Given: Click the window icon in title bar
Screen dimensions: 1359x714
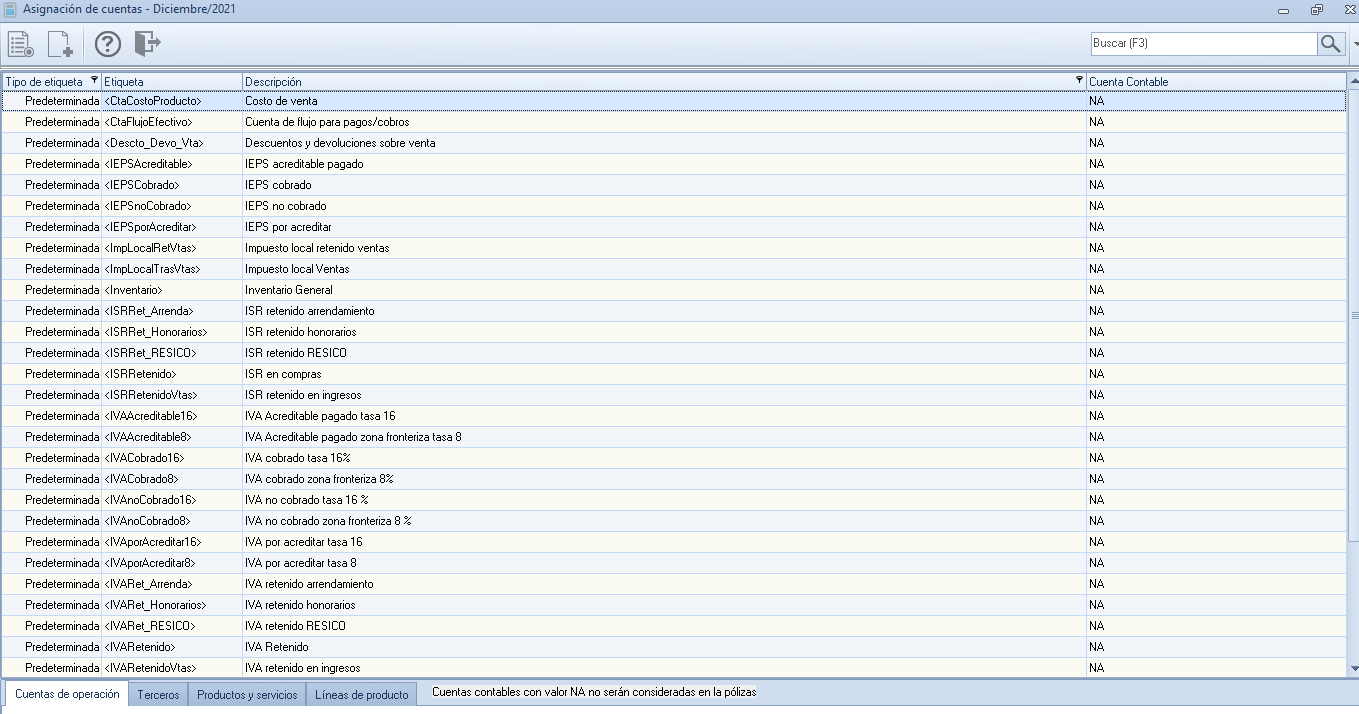Looking at the screenshot, I should 10,9.
